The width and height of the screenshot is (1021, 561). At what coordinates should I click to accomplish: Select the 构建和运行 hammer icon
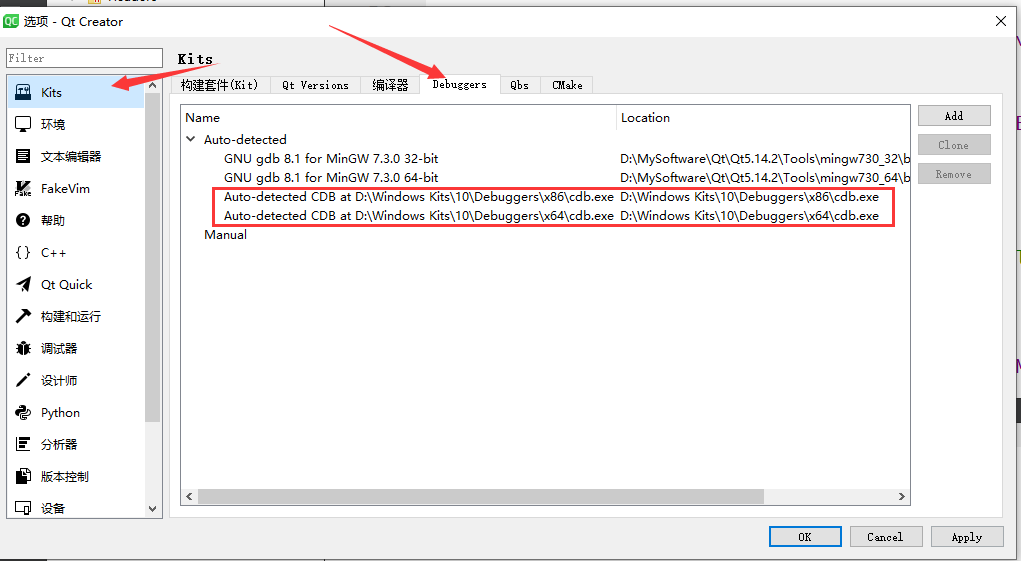[23, 316]
